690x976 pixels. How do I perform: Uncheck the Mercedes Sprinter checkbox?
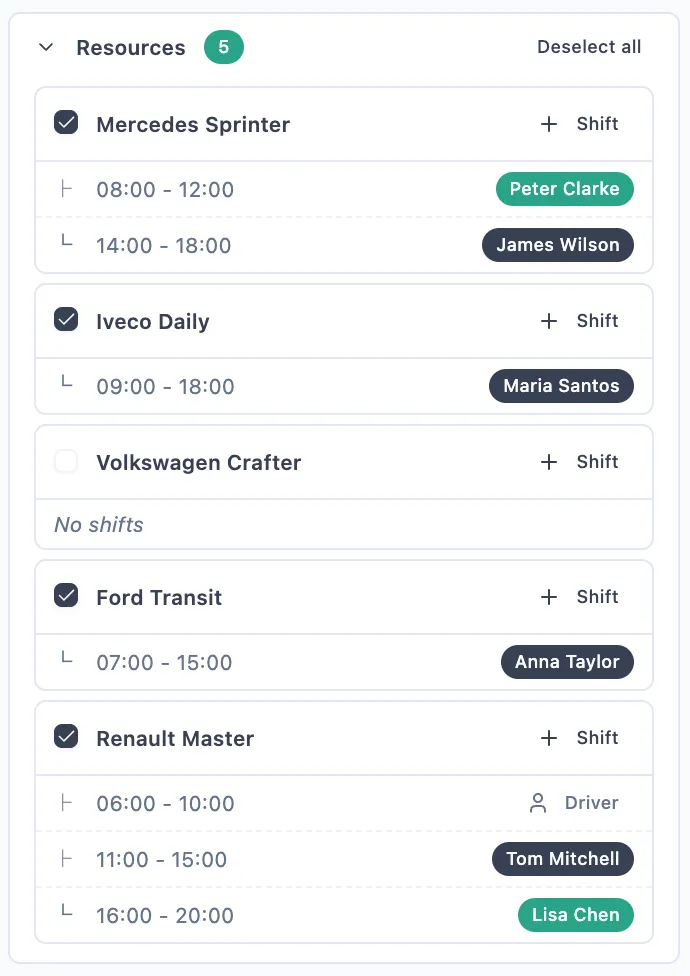66,124
